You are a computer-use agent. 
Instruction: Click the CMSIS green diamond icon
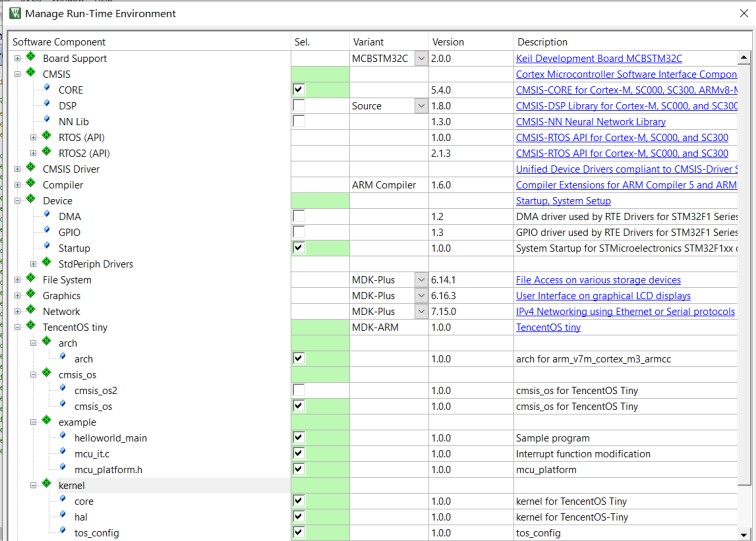31,73
